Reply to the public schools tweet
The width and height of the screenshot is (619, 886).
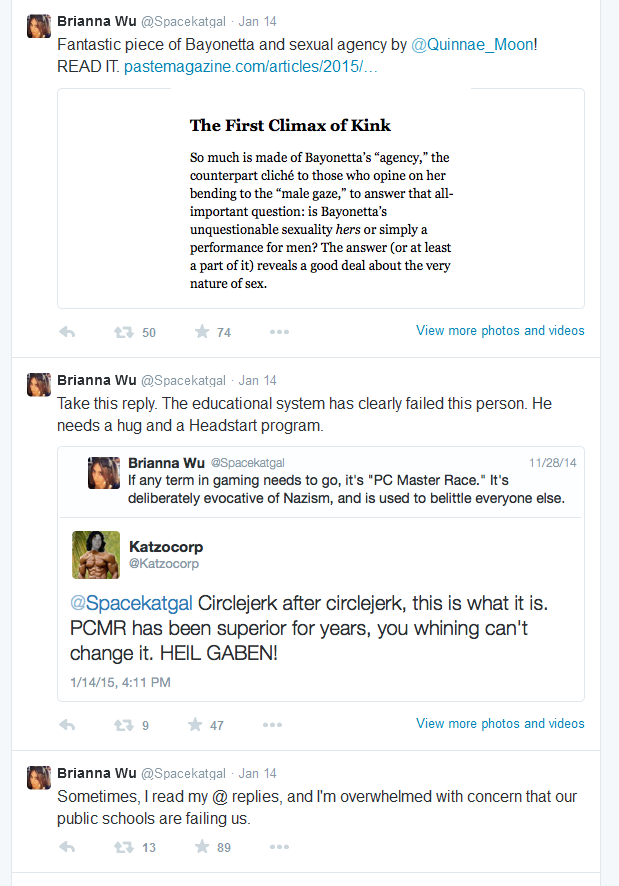click(67, 847)
